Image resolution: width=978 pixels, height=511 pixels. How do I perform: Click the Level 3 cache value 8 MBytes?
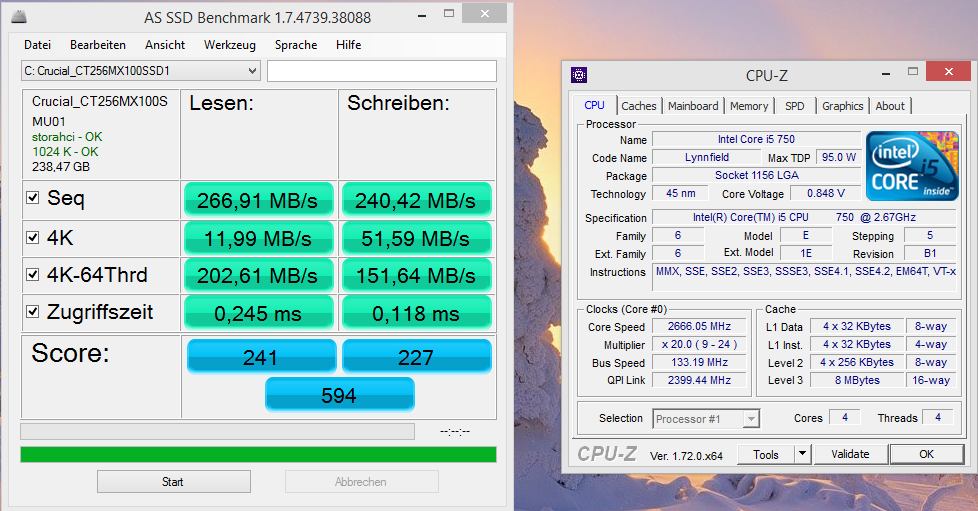[x=857, y=380]
